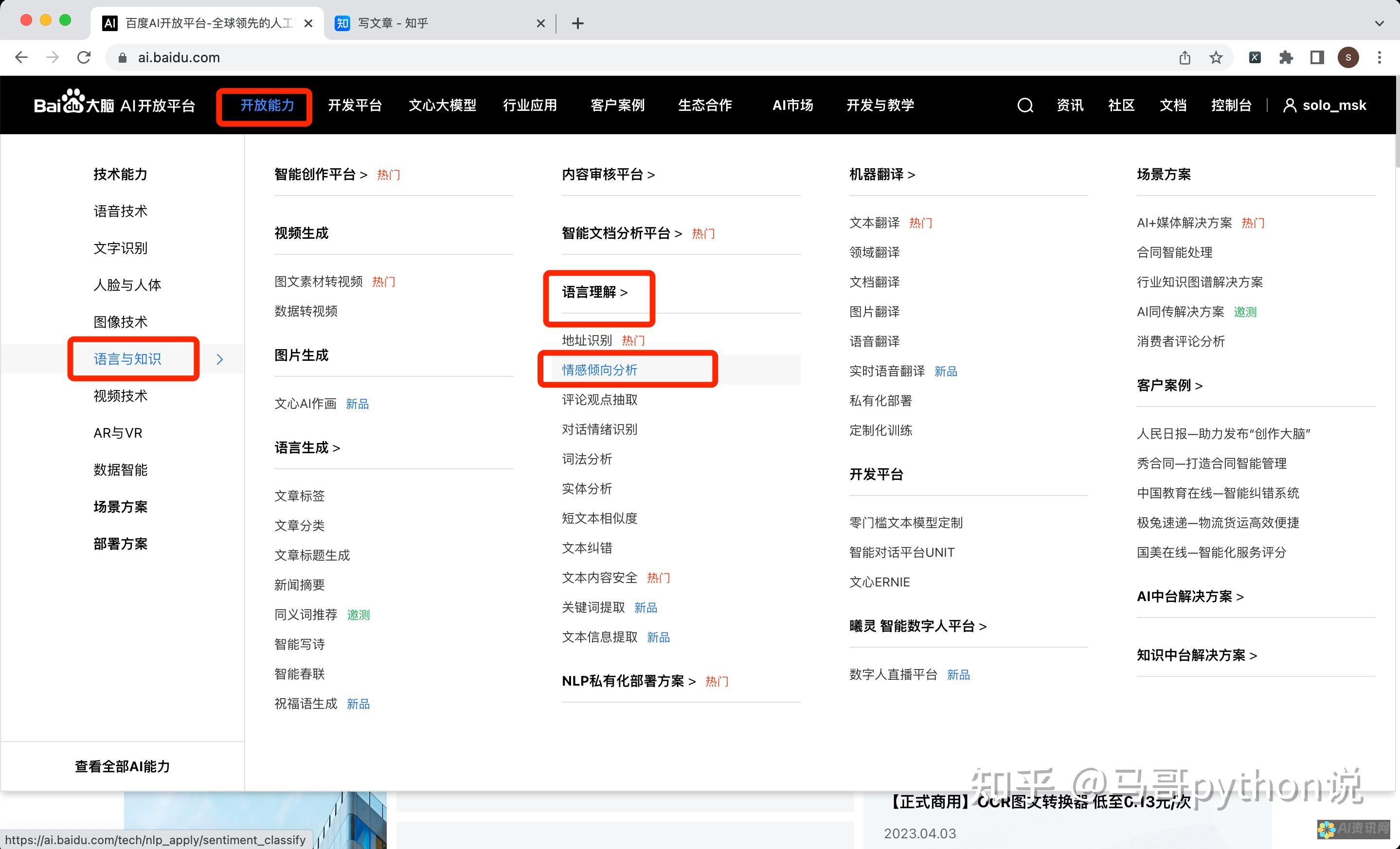Click the 图文素材转视频 link
Screen dimensions: 1400x849
[x=318, y=282]
